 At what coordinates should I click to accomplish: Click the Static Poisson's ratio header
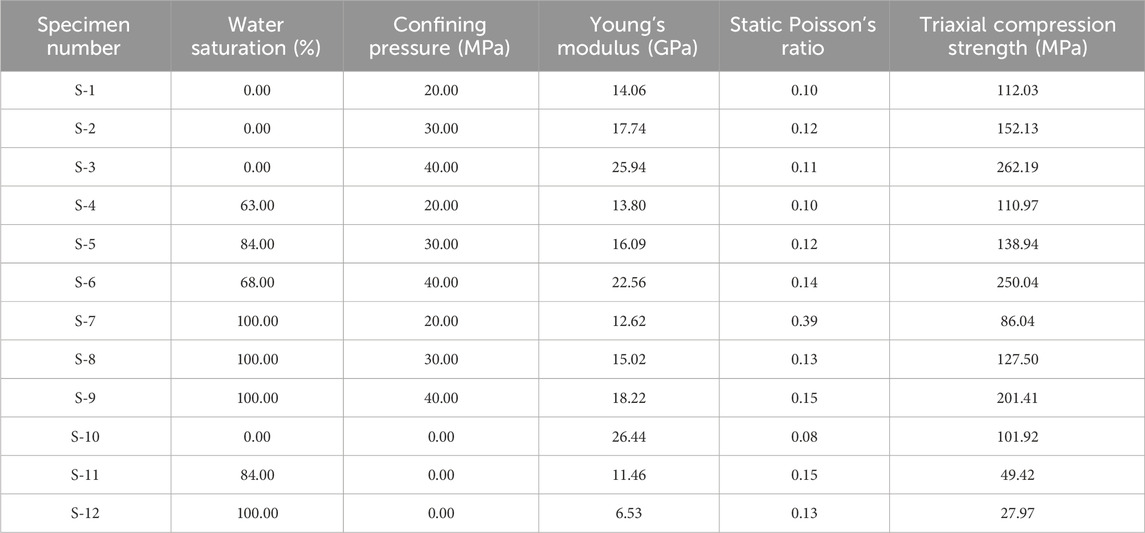pyautogui.click(x=803, y=35)
